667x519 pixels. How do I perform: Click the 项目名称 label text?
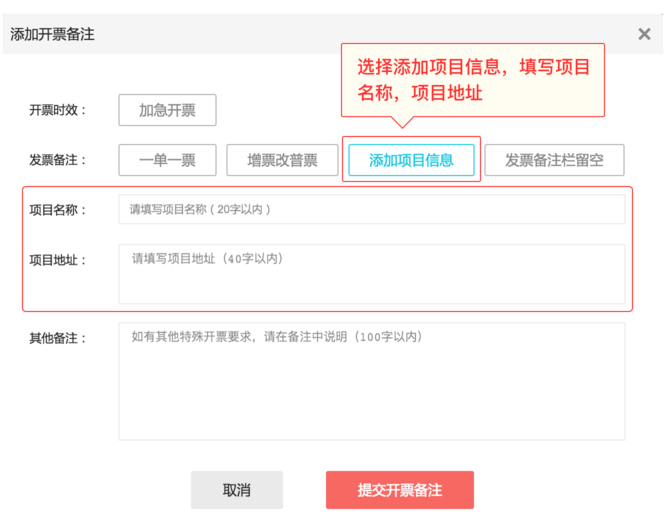58,210
